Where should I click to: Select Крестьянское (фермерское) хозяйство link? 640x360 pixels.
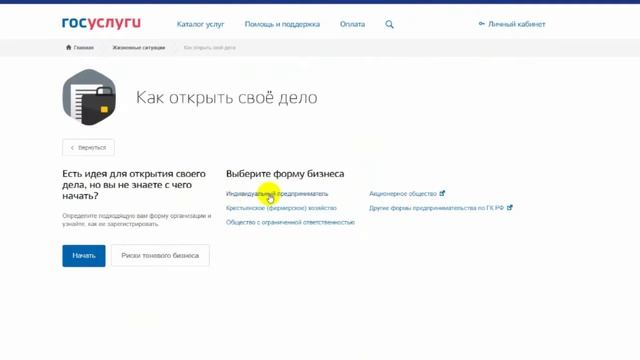click(281, 208)
